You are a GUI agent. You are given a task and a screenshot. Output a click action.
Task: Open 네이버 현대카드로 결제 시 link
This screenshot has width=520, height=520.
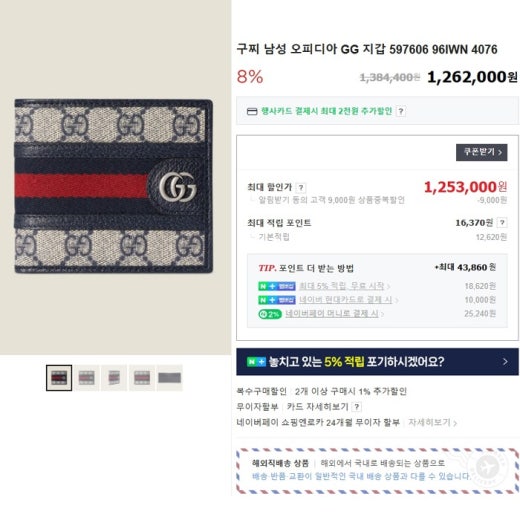[x=345, y=300]
